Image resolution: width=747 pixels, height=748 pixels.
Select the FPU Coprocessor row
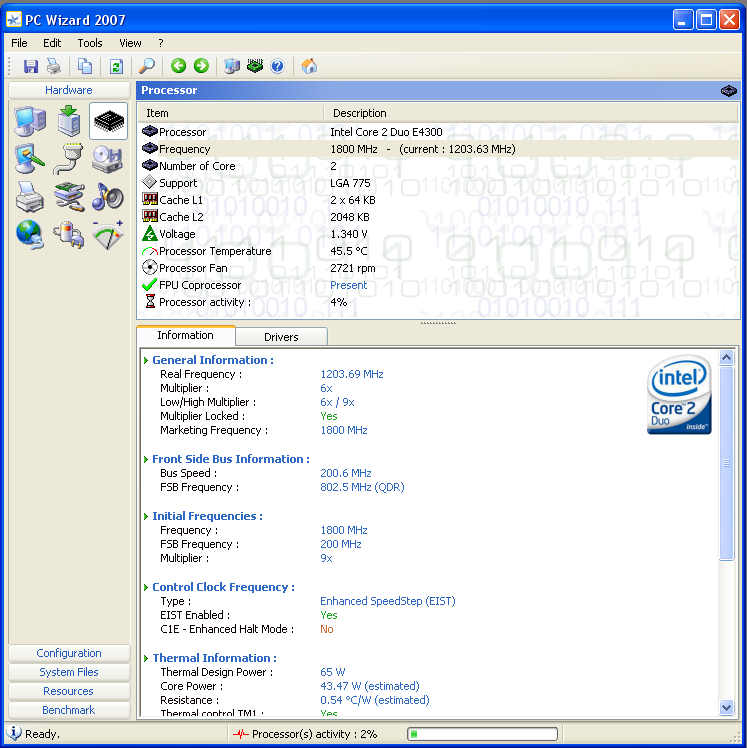coord(438,285)
